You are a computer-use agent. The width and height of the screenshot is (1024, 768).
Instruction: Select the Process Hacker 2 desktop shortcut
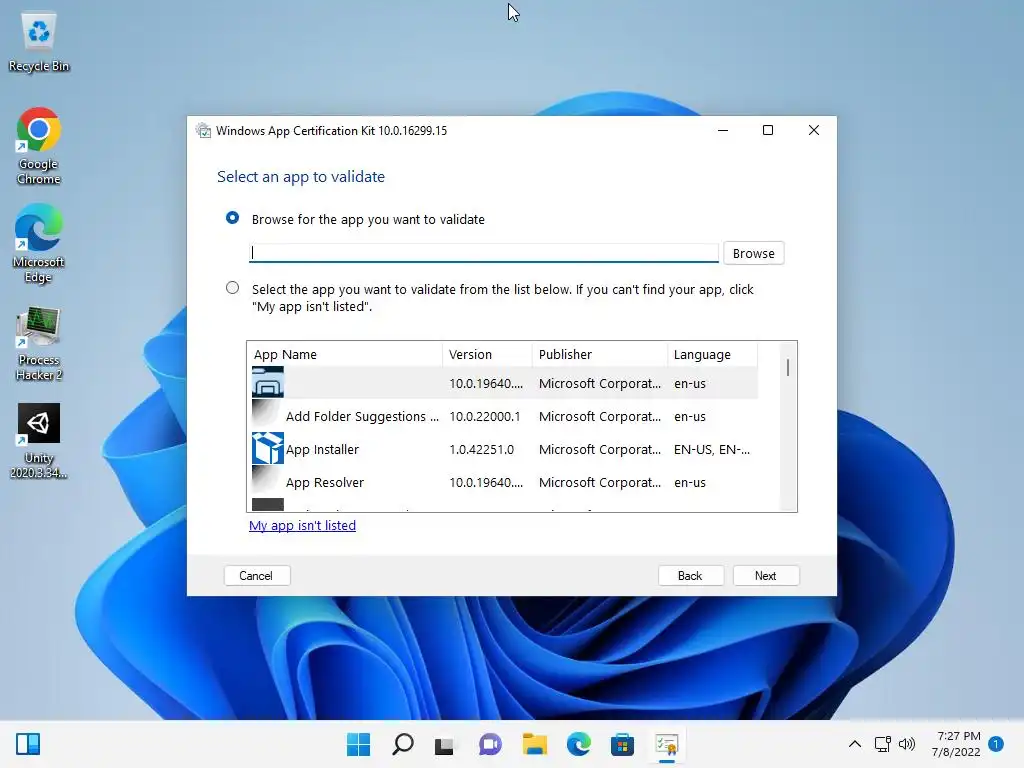coord(39,344)
